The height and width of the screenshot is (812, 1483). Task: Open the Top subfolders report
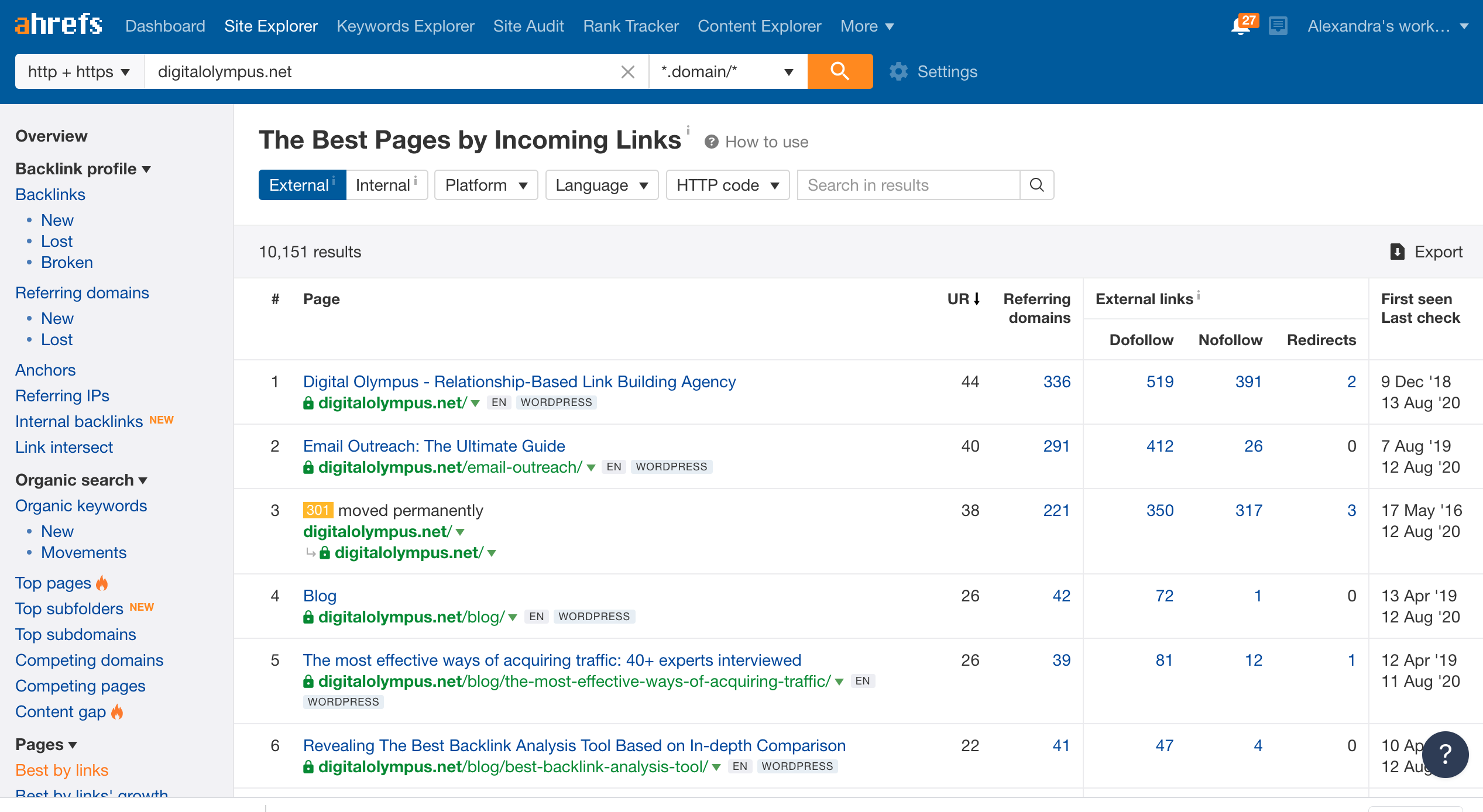point(69,608)
